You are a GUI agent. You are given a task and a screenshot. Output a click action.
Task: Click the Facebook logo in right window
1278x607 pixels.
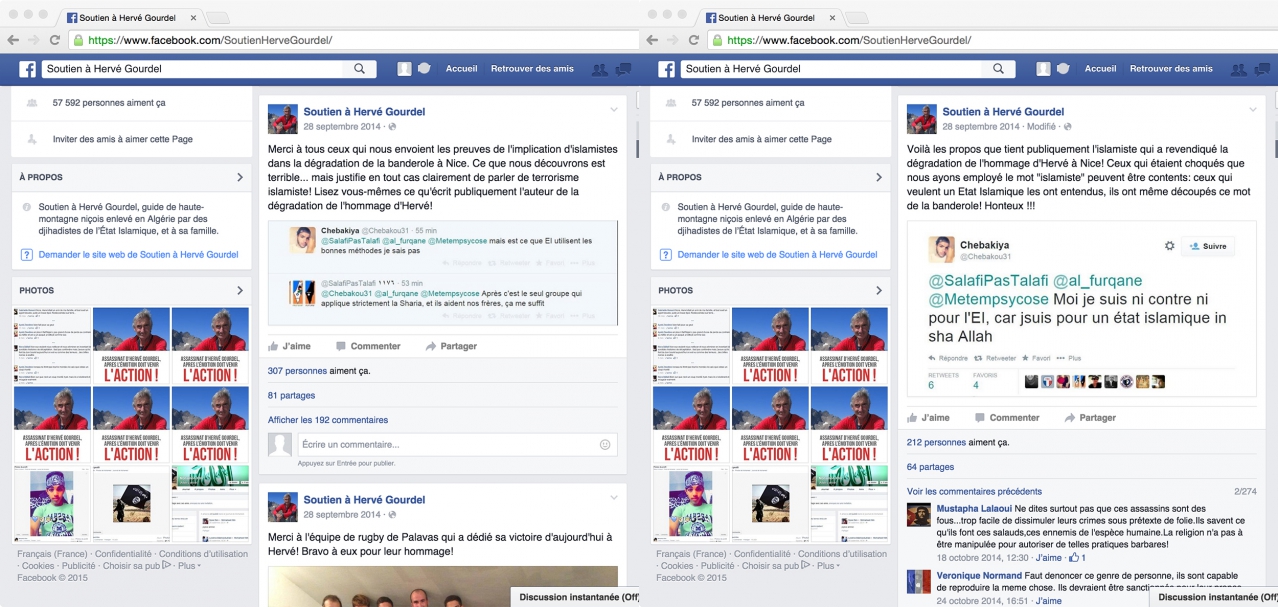tap(667, 69)
